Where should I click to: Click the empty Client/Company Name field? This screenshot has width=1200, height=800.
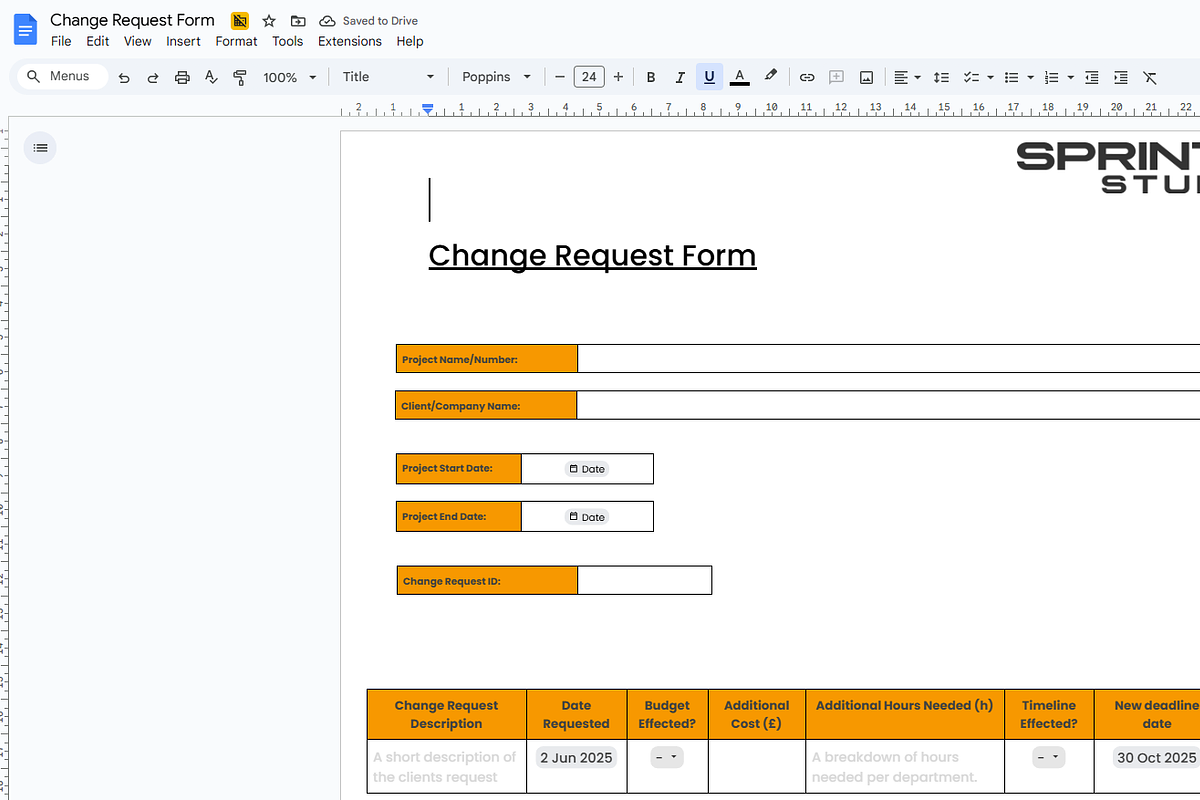tap(889, 406)
